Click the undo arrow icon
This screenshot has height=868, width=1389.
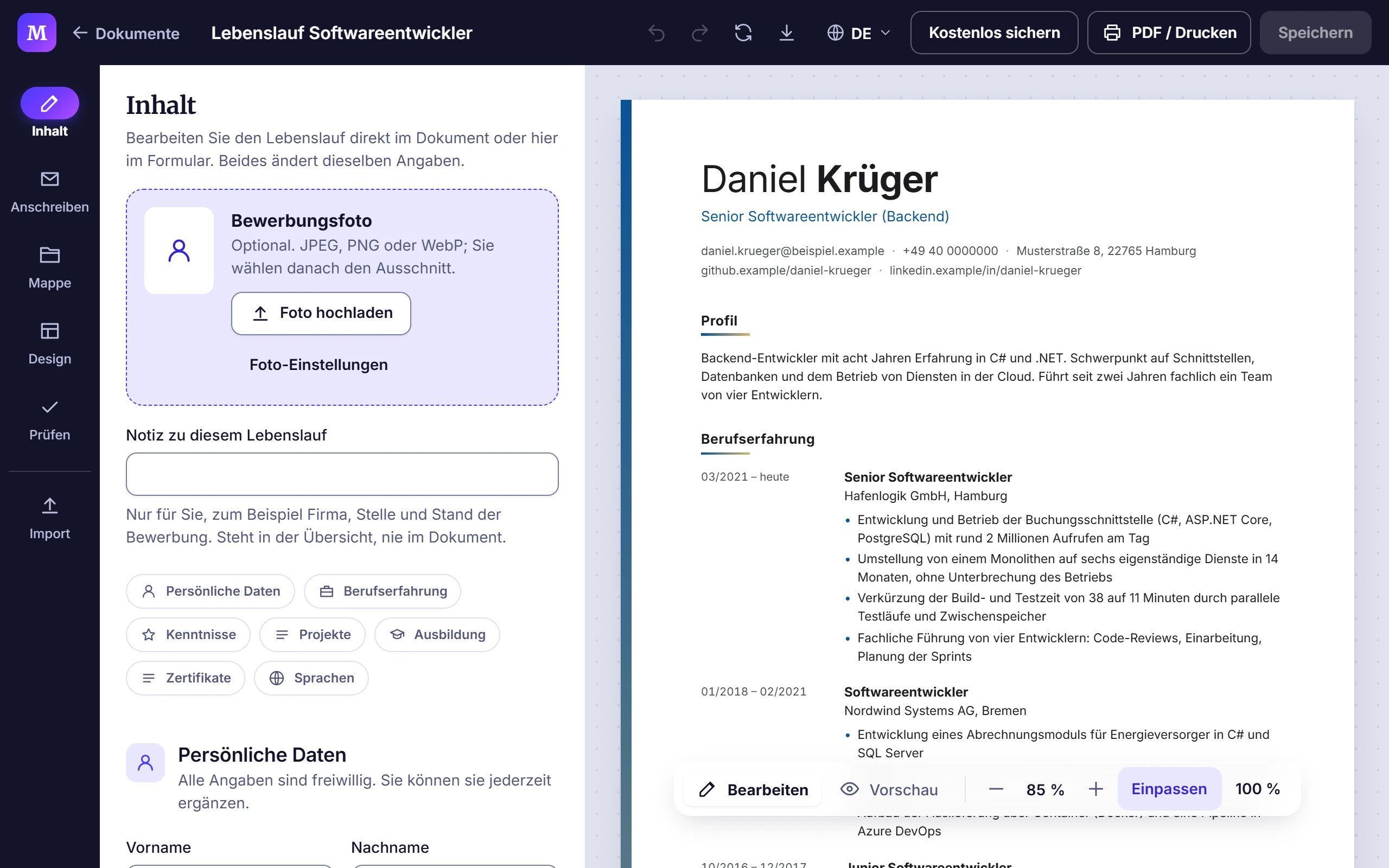(x=657, y=33)
